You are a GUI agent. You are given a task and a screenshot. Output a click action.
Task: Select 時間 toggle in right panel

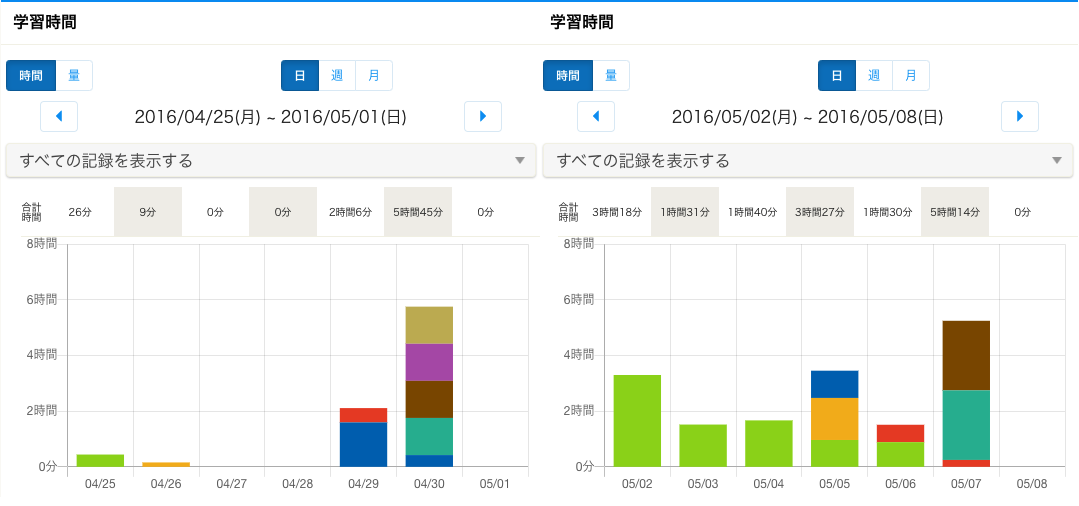(x=567, y=76)
